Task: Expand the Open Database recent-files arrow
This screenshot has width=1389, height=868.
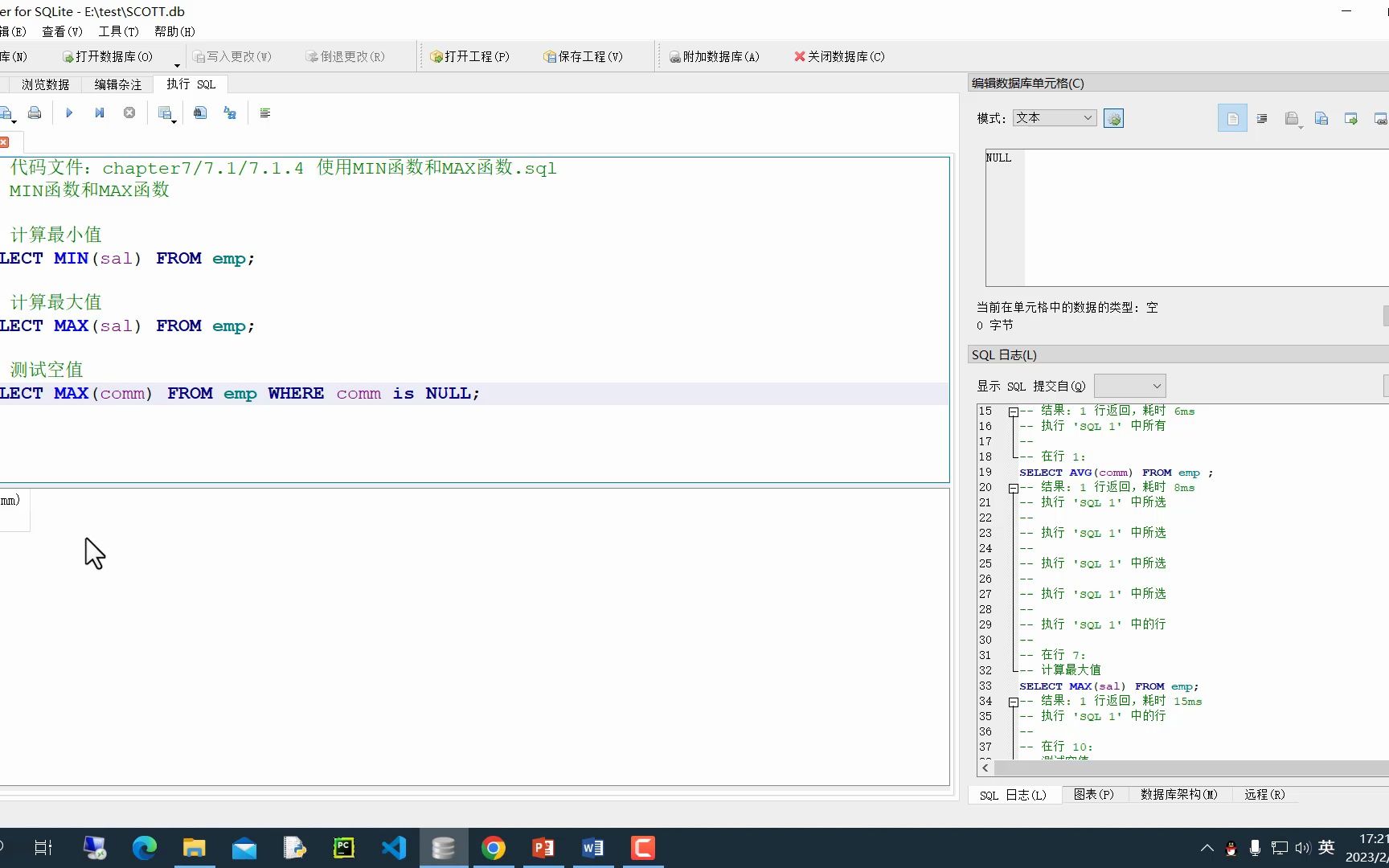Action: point(177,64)
